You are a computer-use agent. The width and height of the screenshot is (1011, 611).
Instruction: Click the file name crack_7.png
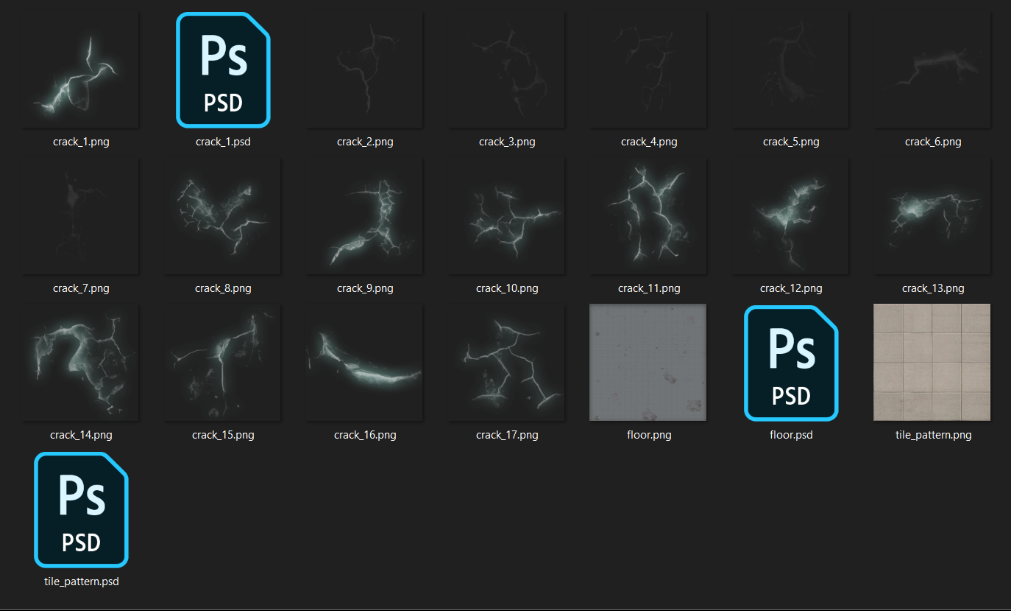click(x=81, y=288)
